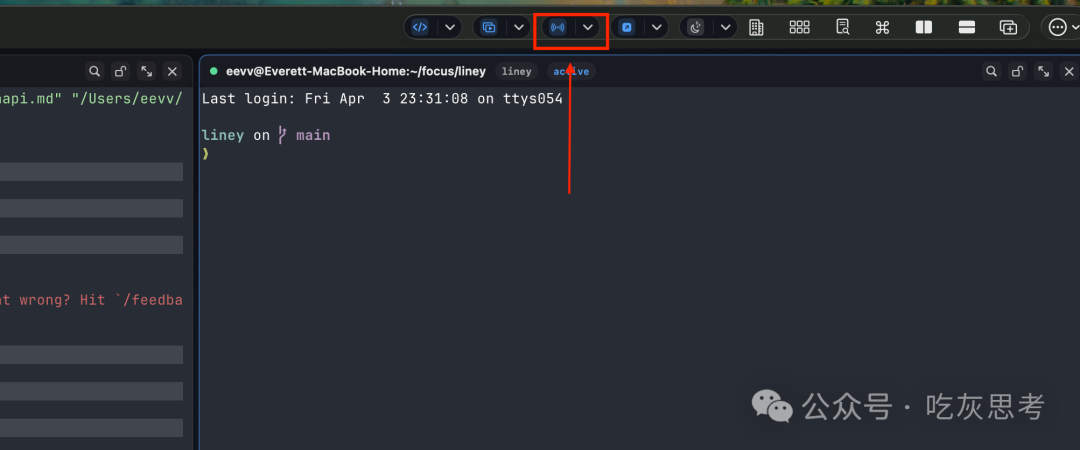Click the code brackets toolbar icon

click(419, 28)
